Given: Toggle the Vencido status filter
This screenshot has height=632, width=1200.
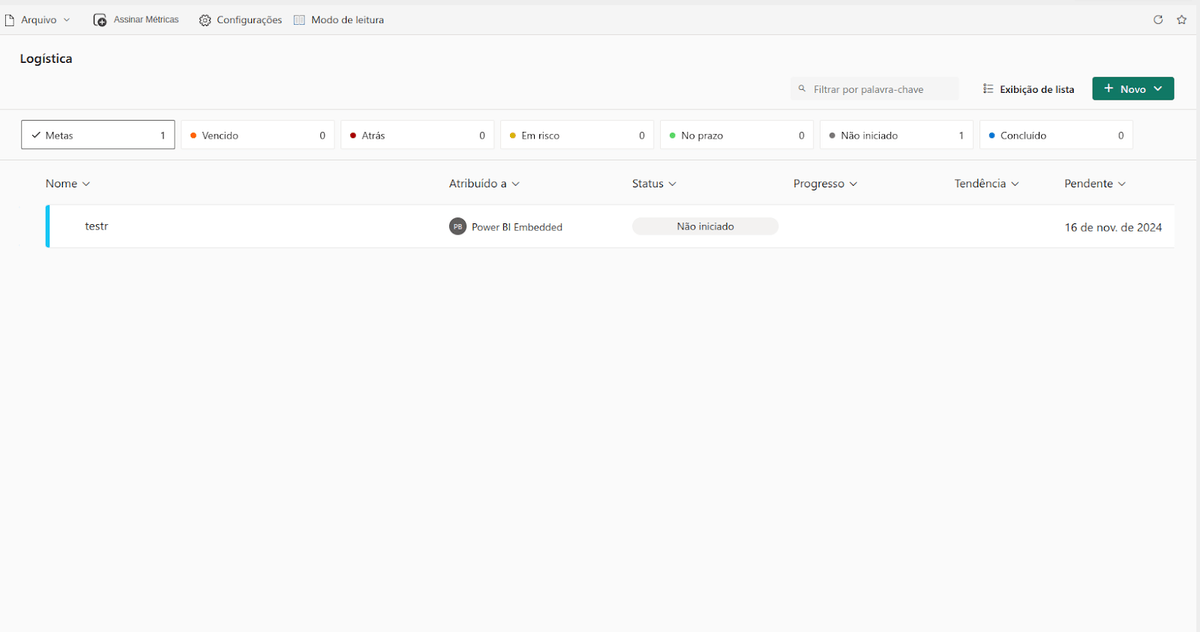Looking at the screenshot, I should pos(257,135).
